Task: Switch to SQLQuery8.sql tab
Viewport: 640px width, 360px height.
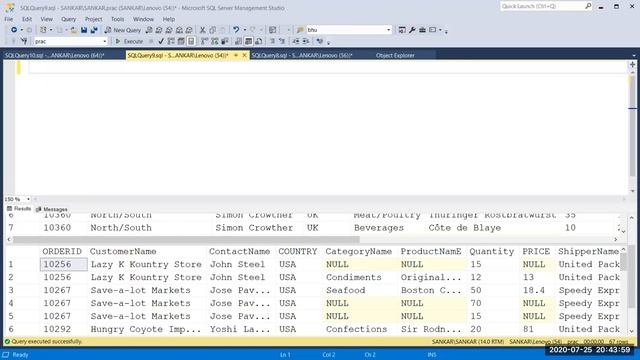Action: (x=301, y=55)
